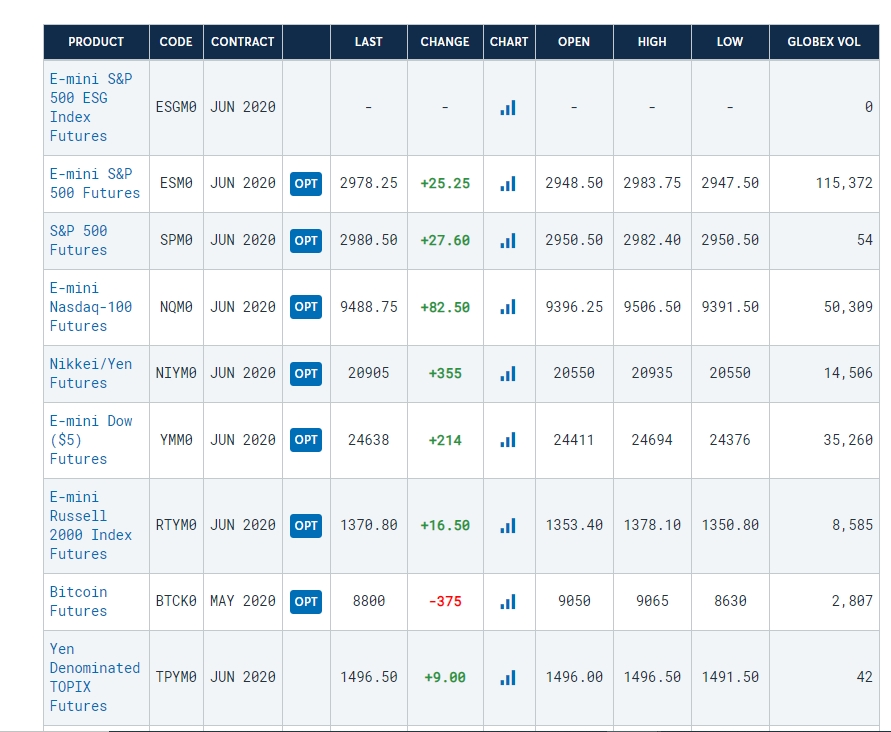Click the last price 1370.80
The width and height of the screenshot is (891, 732).
(x=369, y=525)
